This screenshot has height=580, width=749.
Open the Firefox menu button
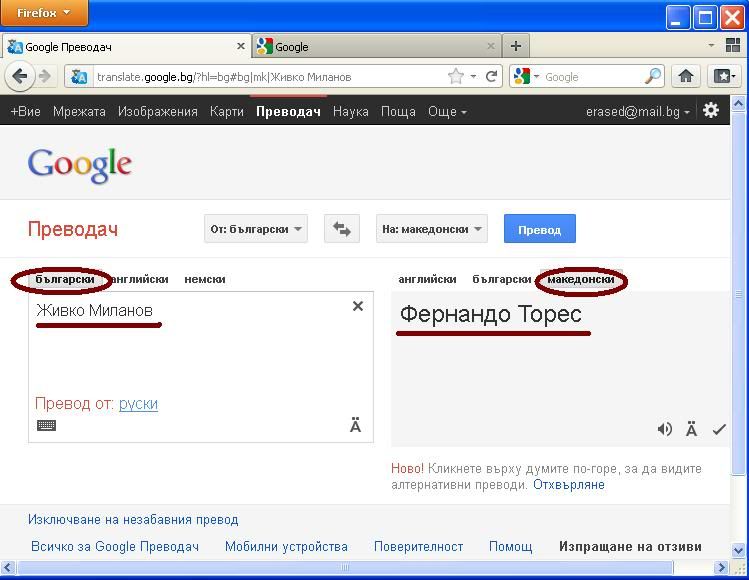pyautogui.click(x=44, y=12)
